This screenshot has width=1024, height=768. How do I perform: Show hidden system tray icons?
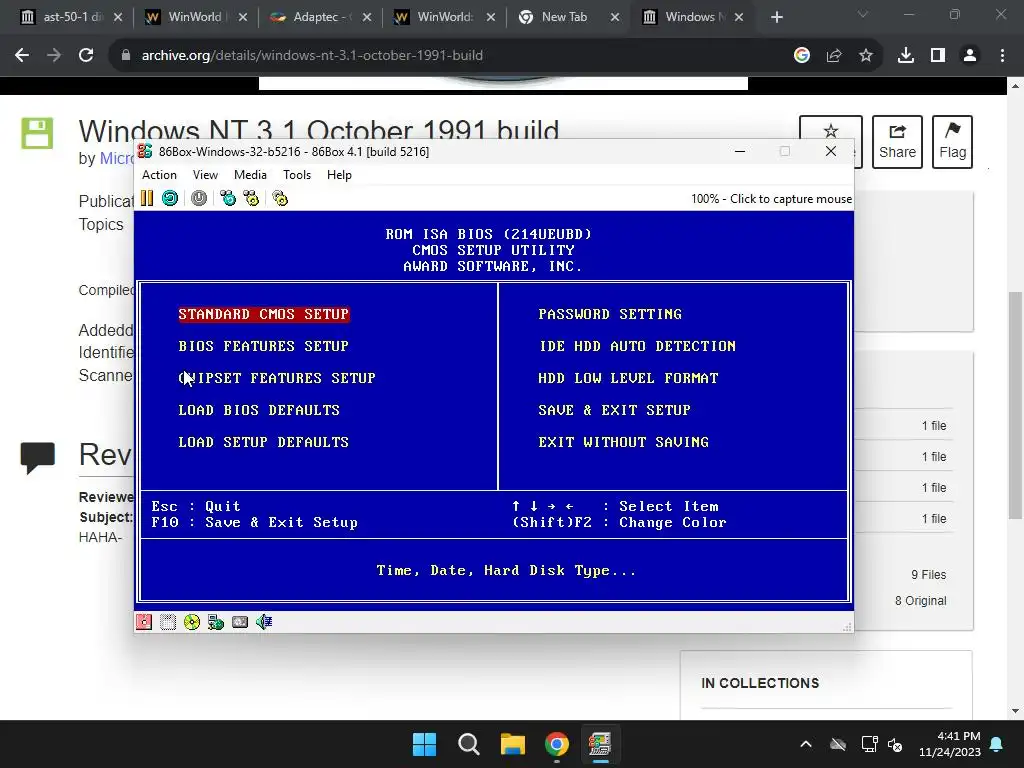click(x=806, y=744)
